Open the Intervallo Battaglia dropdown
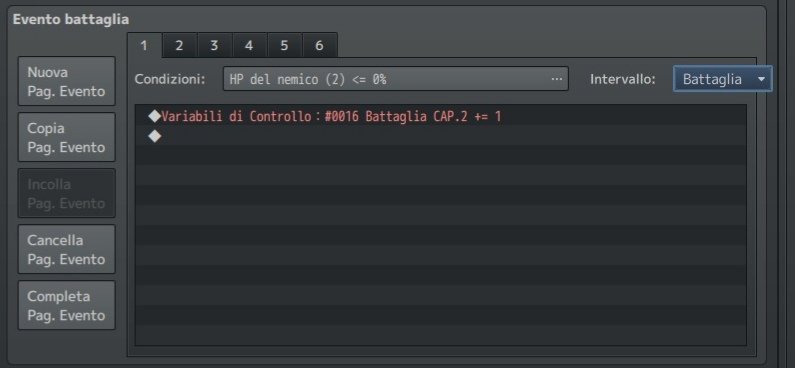Viewport: 795px width, 368px height. (x=722, y=79)
